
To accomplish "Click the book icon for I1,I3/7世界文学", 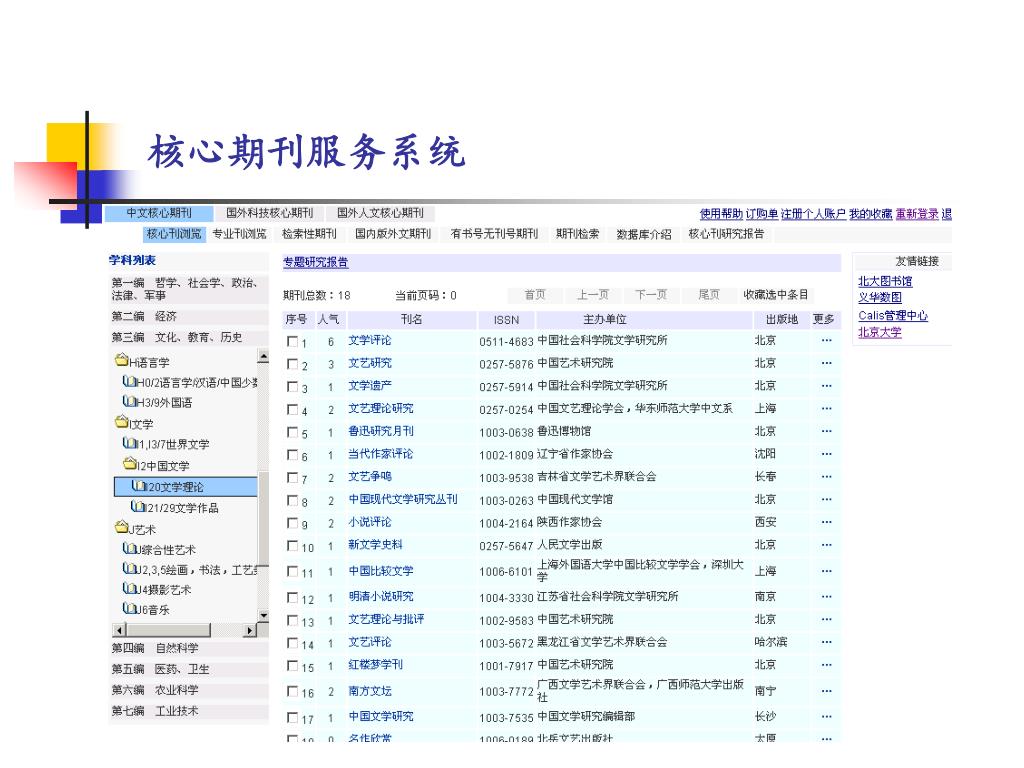I will pos(129,443).
